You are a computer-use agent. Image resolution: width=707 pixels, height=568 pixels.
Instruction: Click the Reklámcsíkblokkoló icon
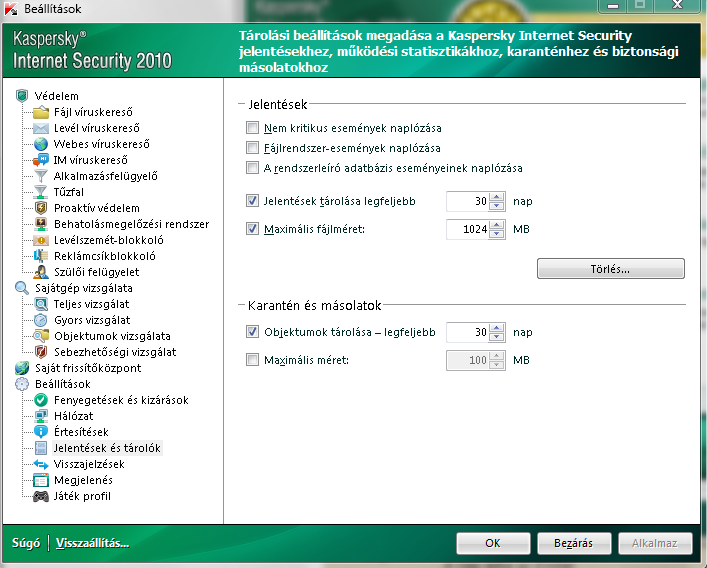click(41, 256)
